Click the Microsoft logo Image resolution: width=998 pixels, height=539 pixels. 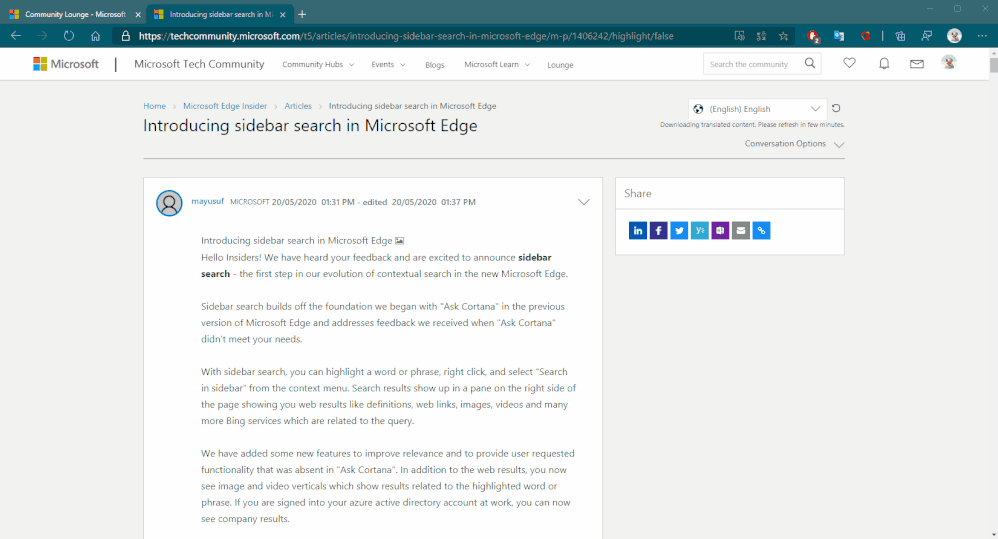pos(66,64)
